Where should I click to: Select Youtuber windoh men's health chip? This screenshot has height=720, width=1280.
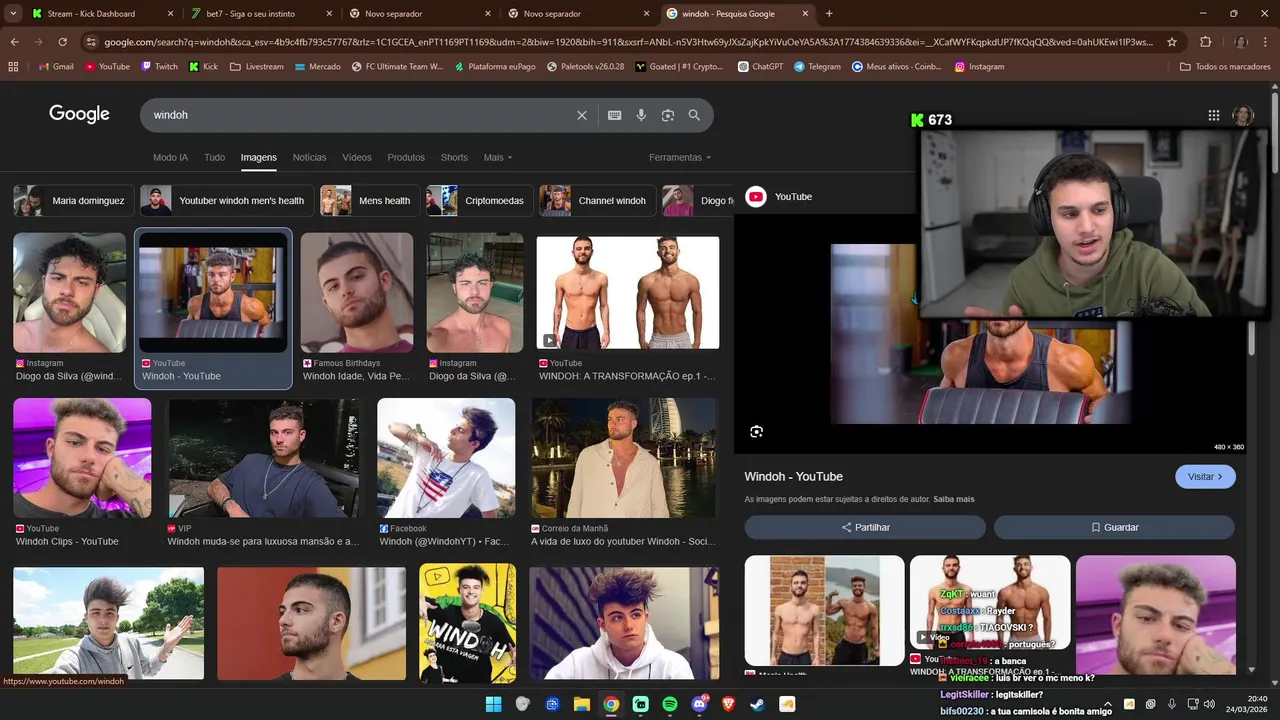227,201
